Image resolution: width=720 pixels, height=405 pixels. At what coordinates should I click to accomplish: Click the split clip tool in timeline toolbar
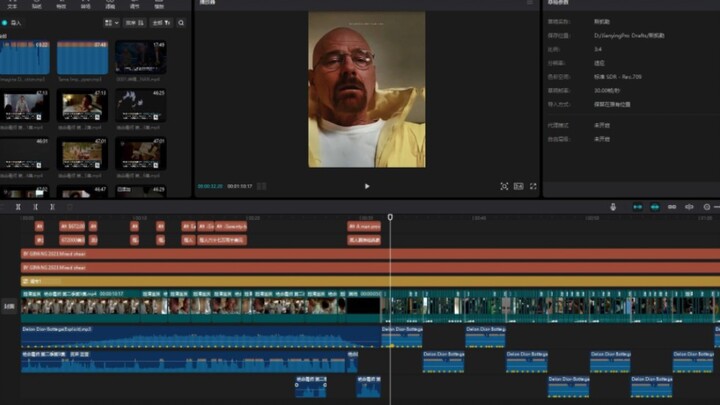pyautogui.click(x=18, y=207)
